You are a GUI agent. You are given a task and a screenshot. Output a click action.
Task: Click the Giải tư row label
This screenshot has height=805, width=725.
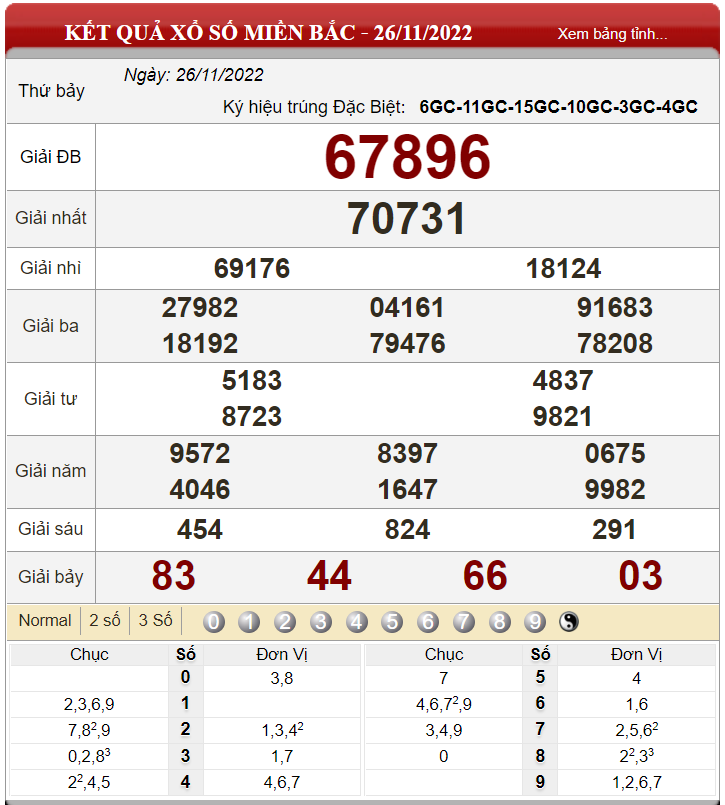pos(50,399)
